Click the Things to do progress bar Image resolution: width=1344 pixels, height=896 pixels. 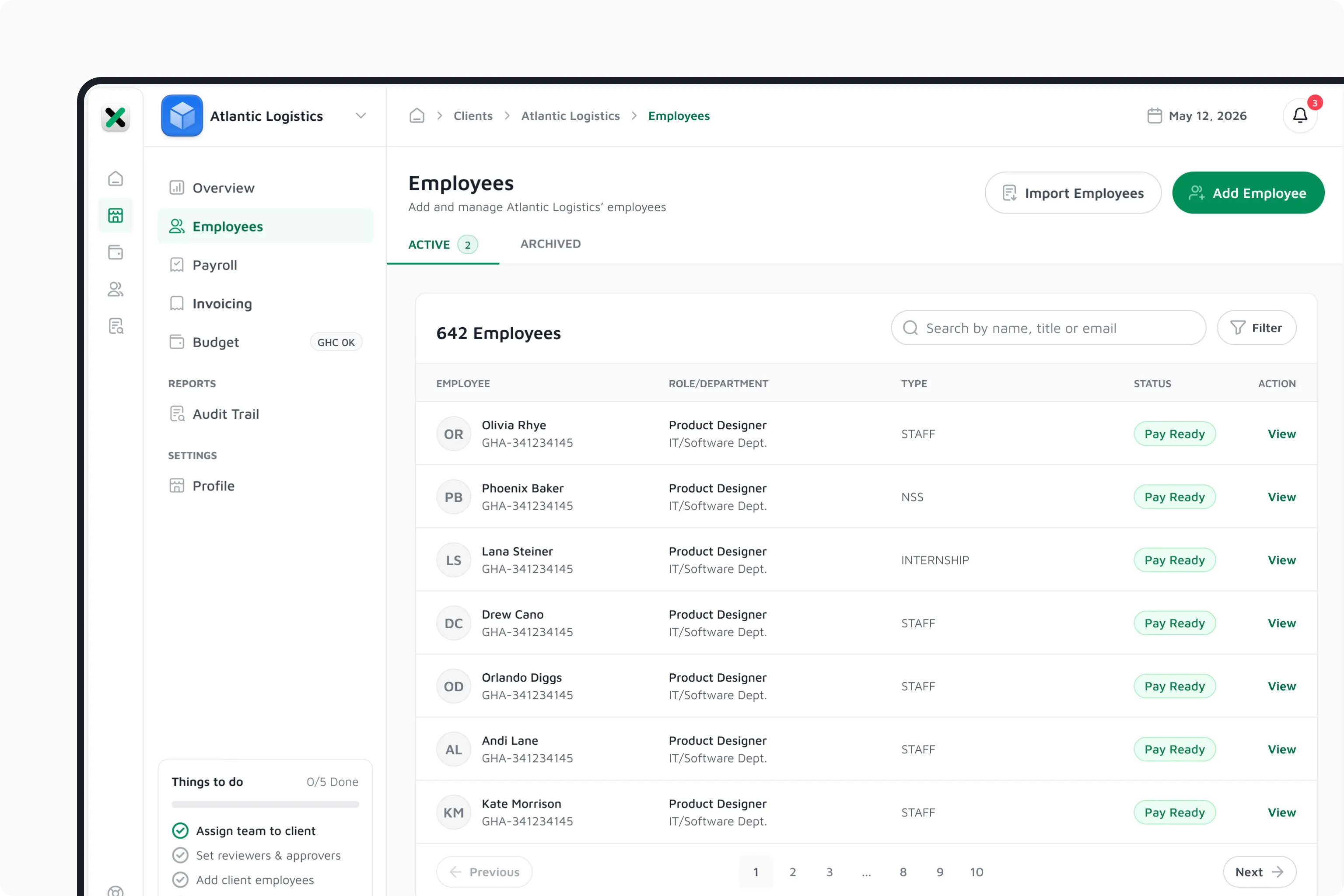265,805
